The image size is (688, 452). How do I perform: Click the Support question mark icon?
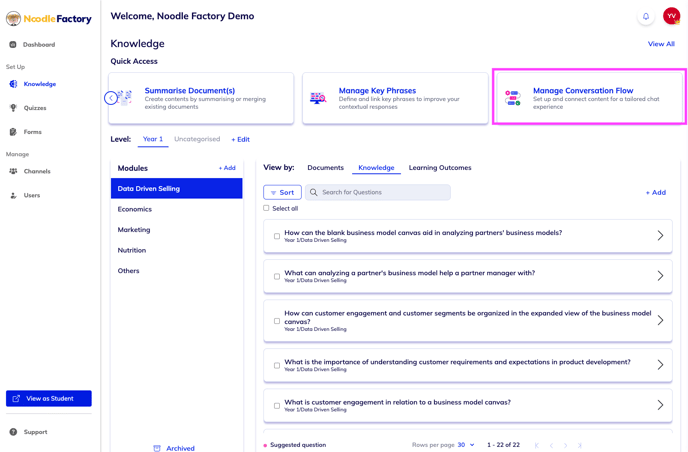point(13,432)
